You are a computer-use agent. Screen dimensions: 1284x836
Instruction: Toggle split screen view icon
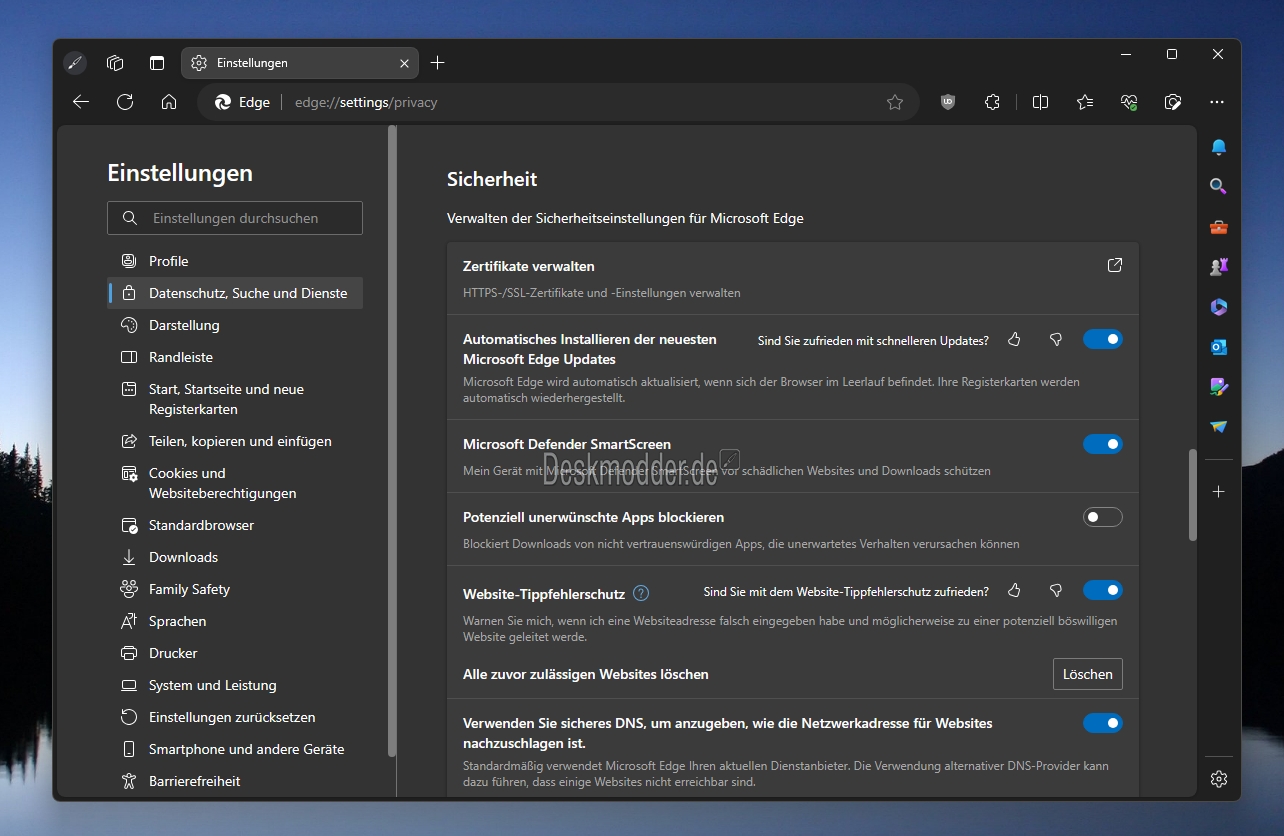click(x=1040, y=102)
